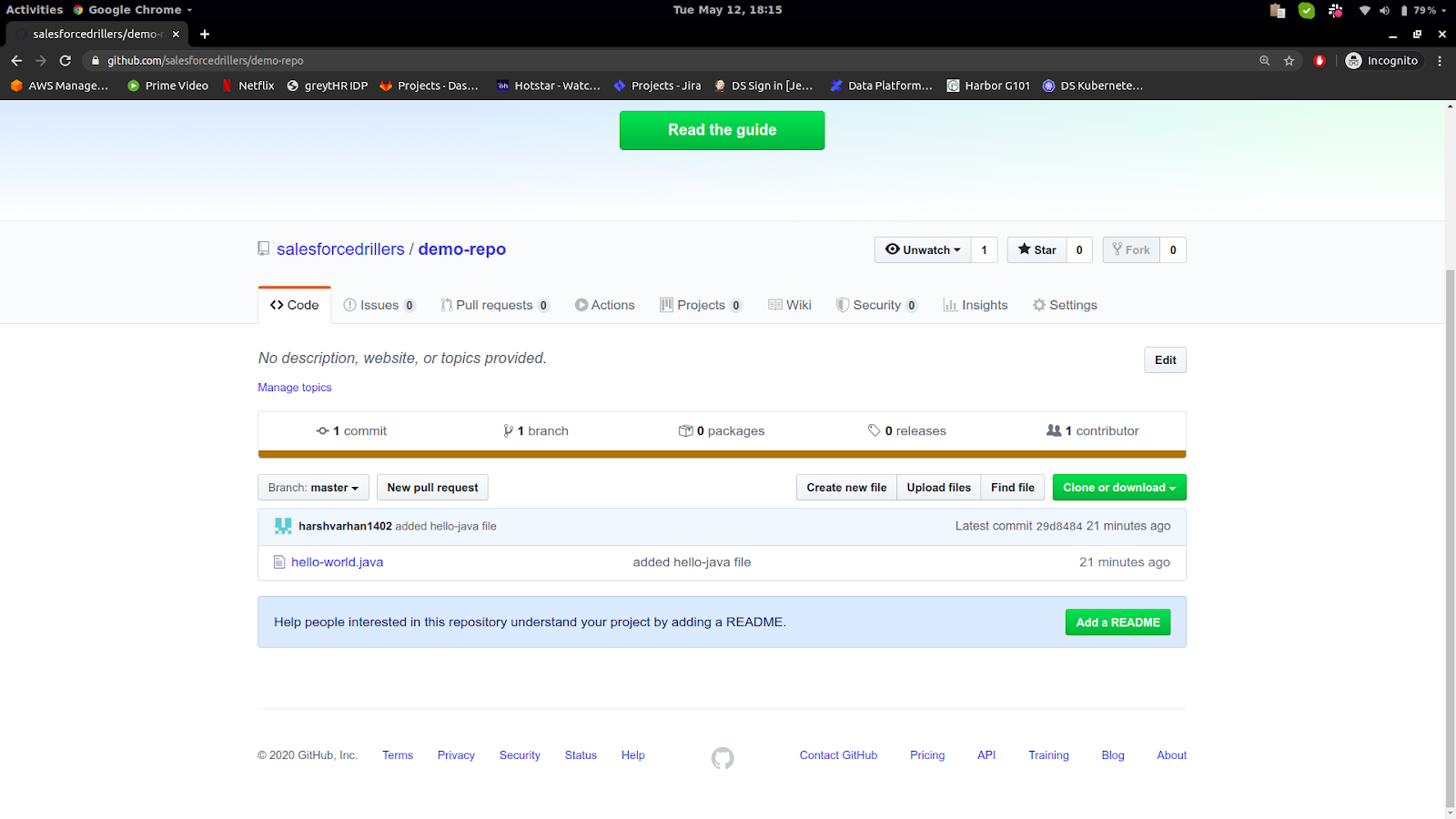This screenshot has width=1456, height=819.
Task: Click the Star button for demo-repo
Action: click(x=1036, y=249)
